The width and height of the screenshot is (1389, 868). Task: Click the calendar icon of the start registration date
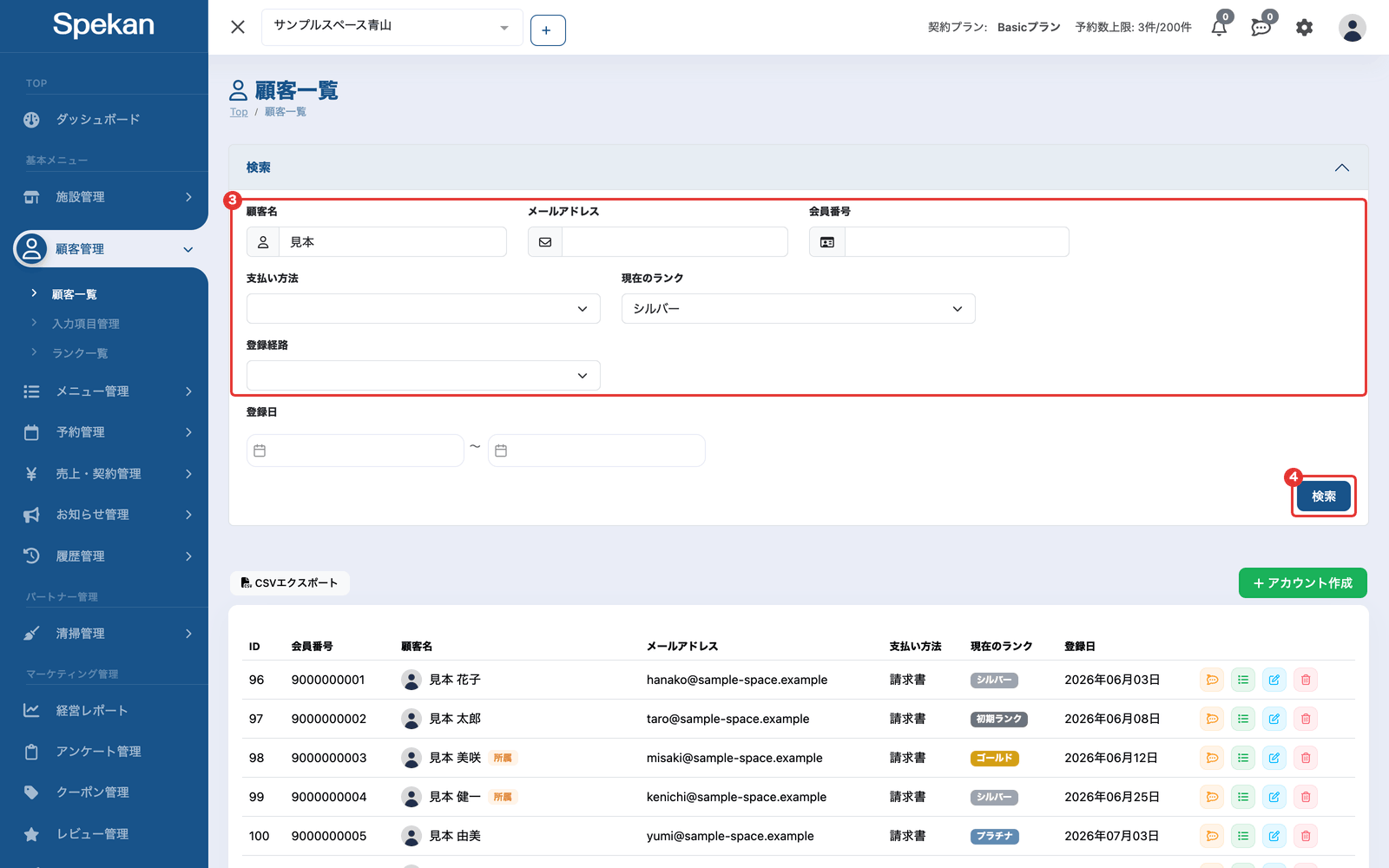click(260, 450)
